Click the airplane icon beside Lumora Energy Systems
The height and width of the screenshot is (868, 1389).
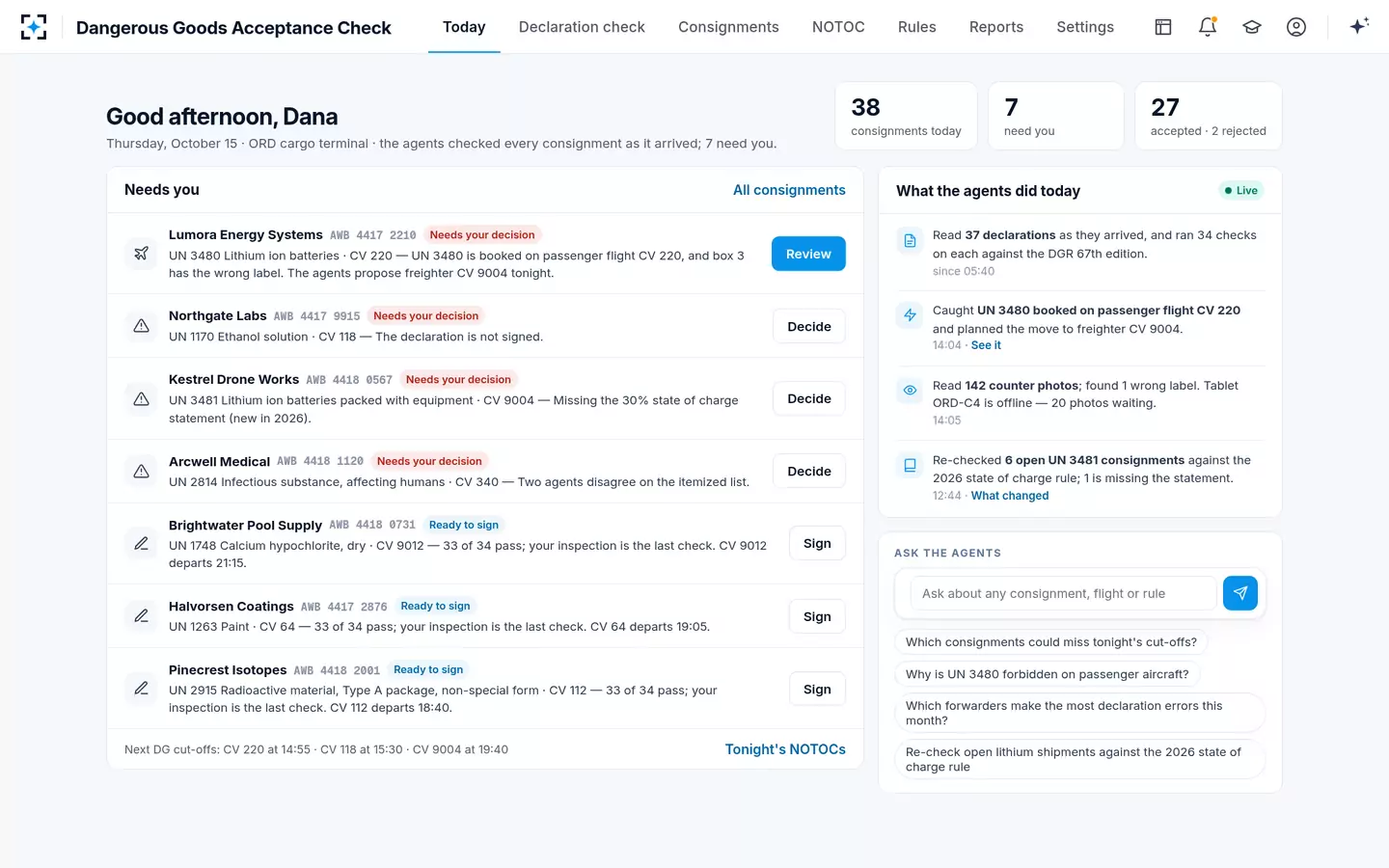coord(141,254)
